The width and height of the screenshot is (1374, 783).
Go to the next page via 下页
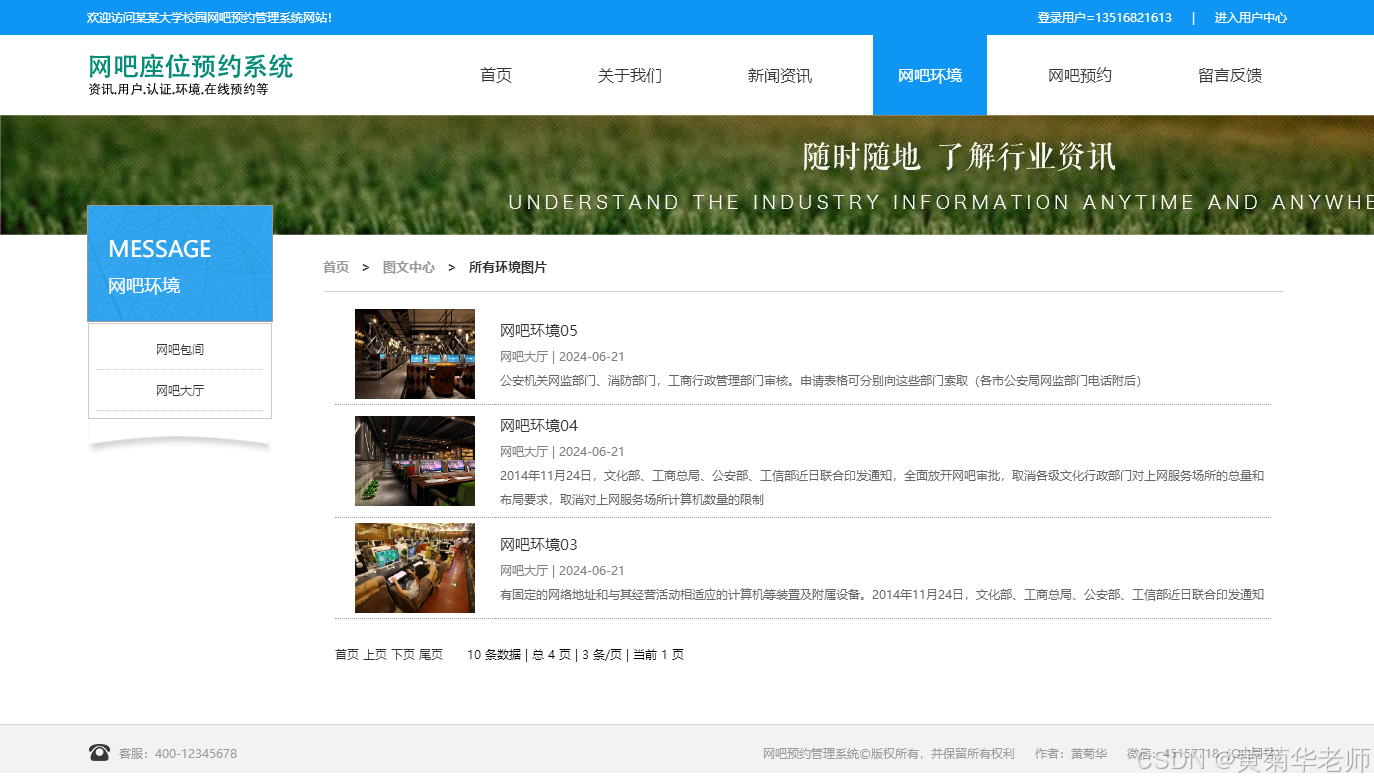pos(403,654)
